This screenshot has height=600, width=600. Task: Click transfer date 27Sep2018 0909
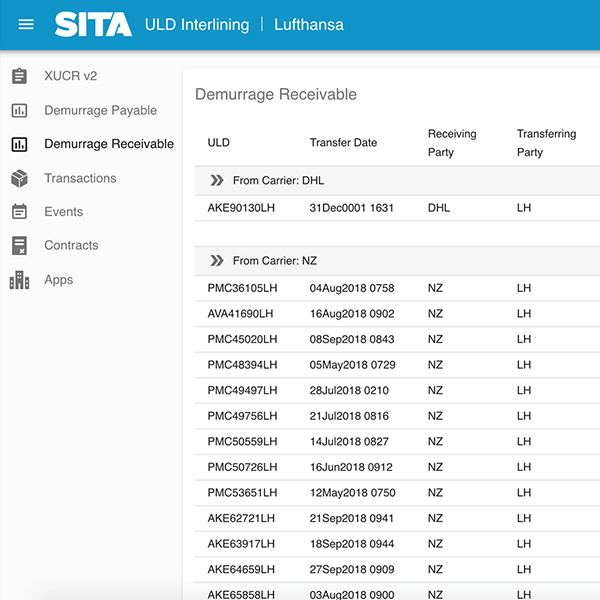[x=352, y=569]
